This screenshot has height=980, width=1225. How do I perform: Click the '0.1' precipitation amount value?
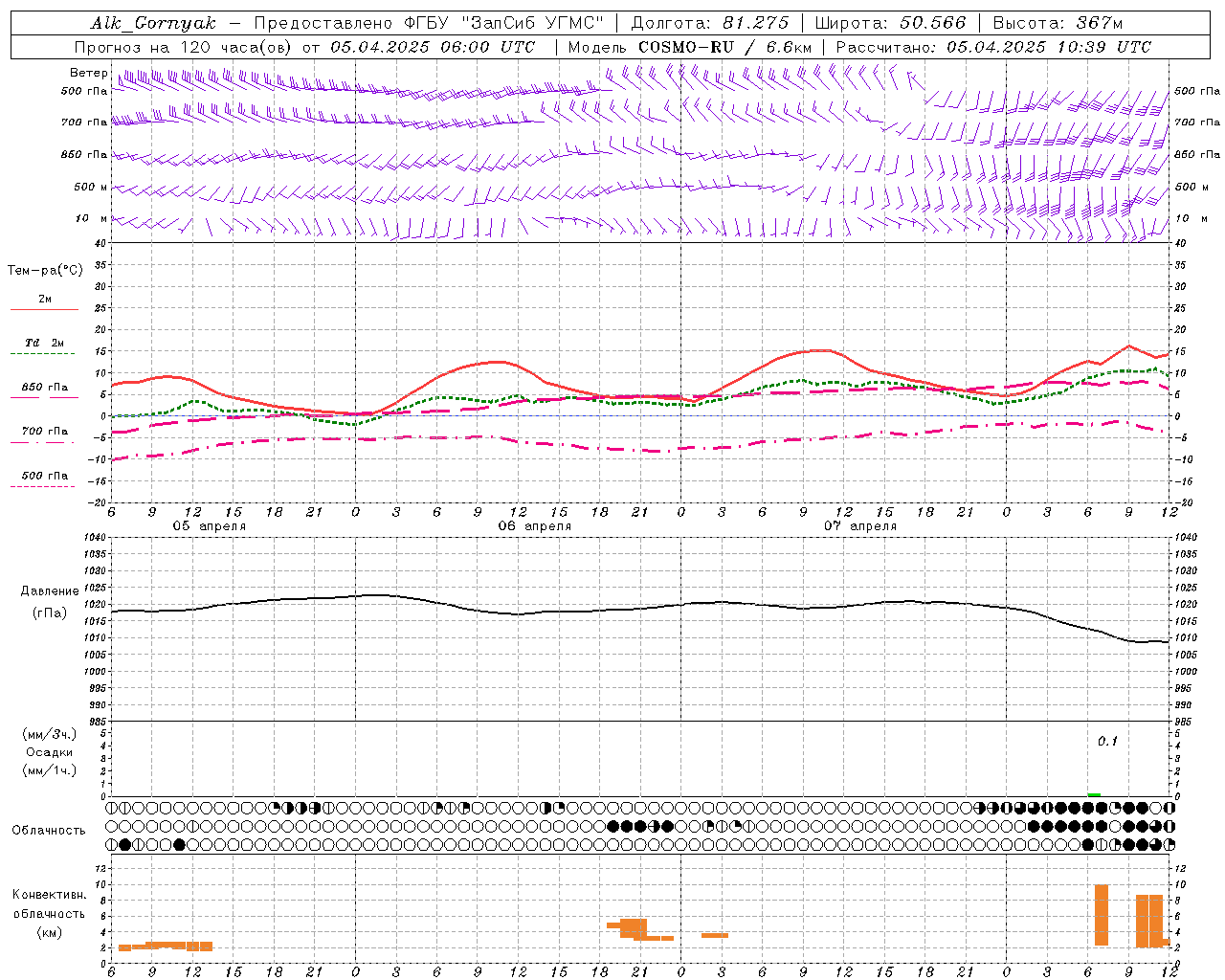(x=1107, y=741)
